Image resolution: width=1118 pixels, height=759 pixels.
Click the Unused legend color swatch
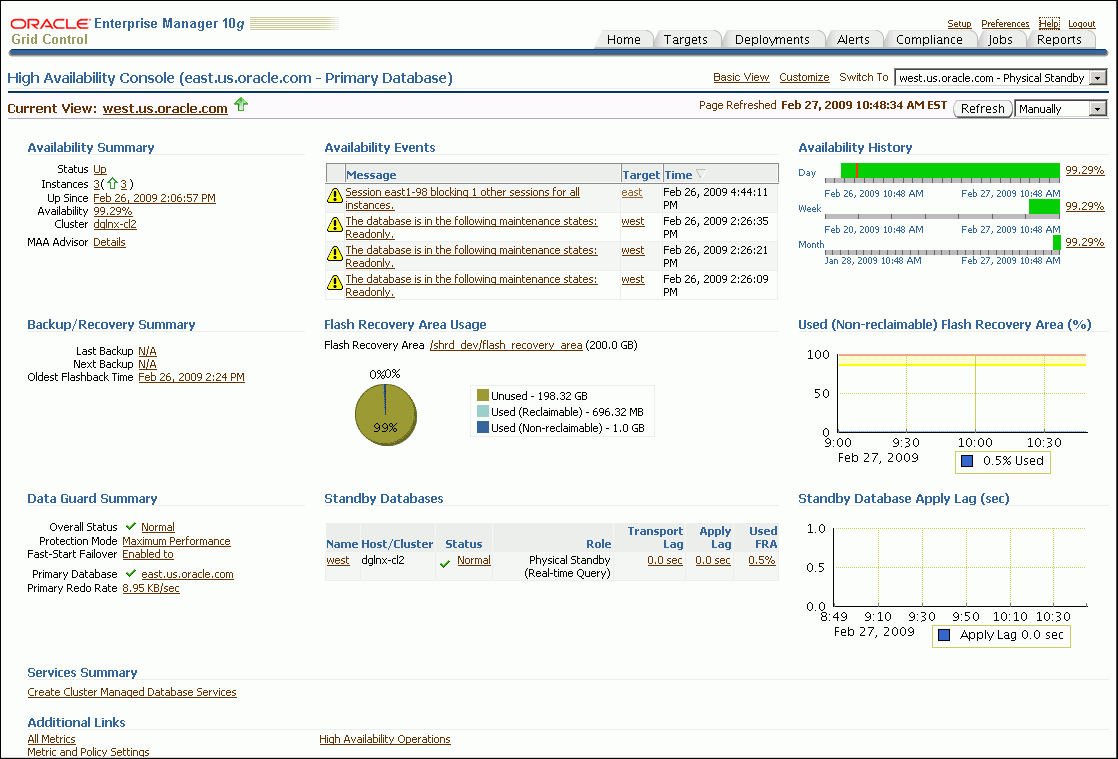483,395
